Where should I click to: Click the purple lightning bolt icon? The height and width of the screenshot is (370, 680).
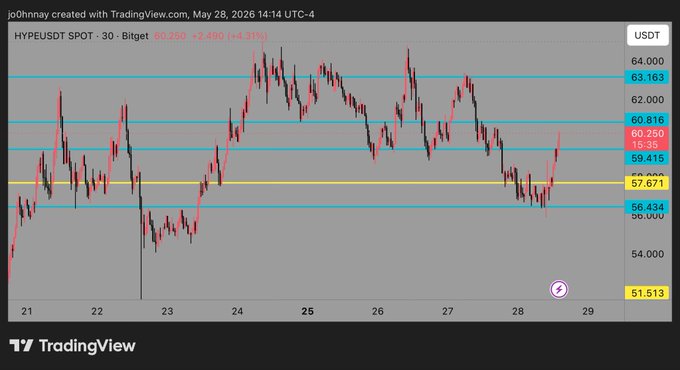point(559,289)
